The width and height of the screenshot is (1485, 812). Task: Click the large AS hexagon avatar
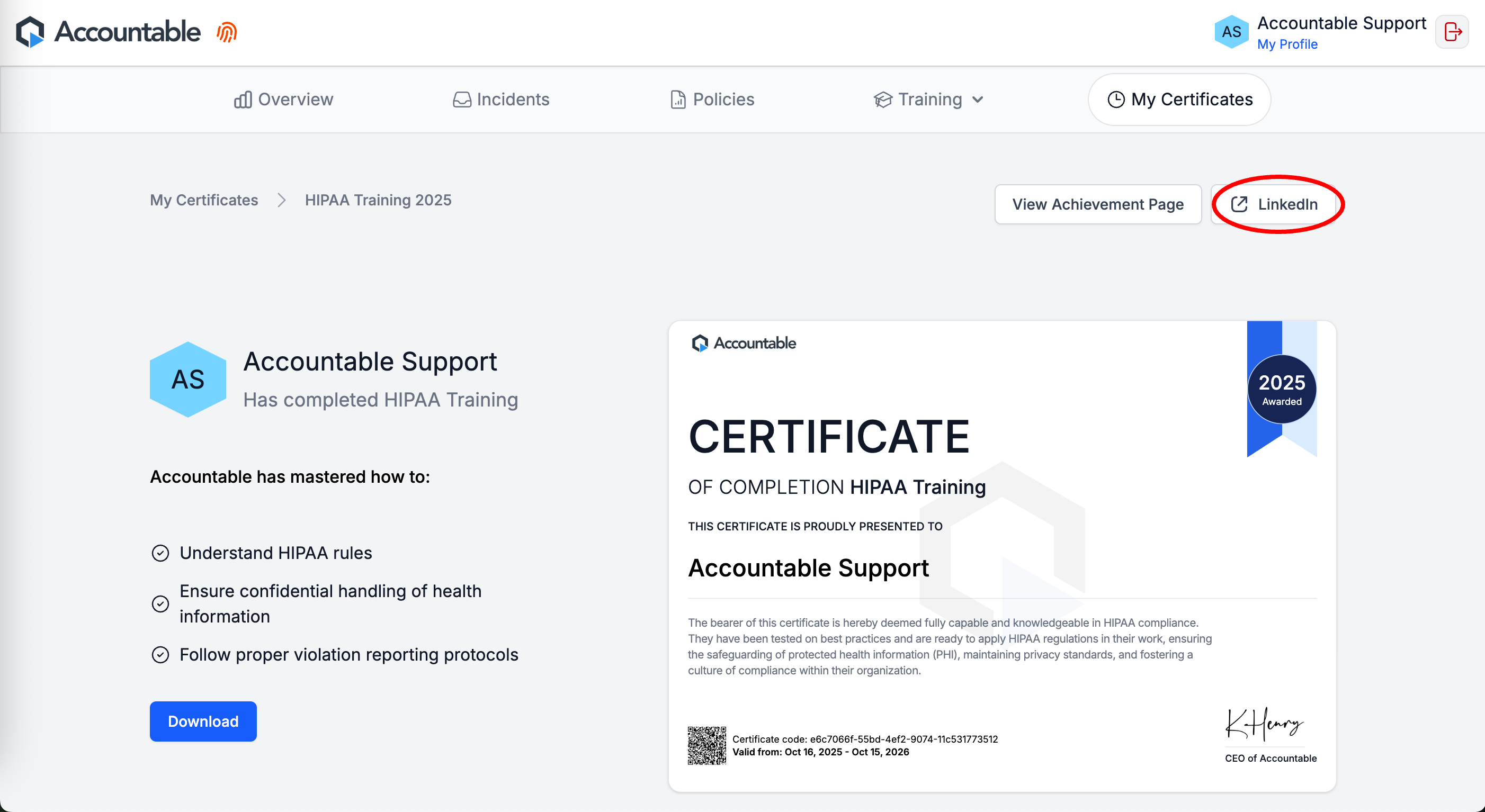188,379
